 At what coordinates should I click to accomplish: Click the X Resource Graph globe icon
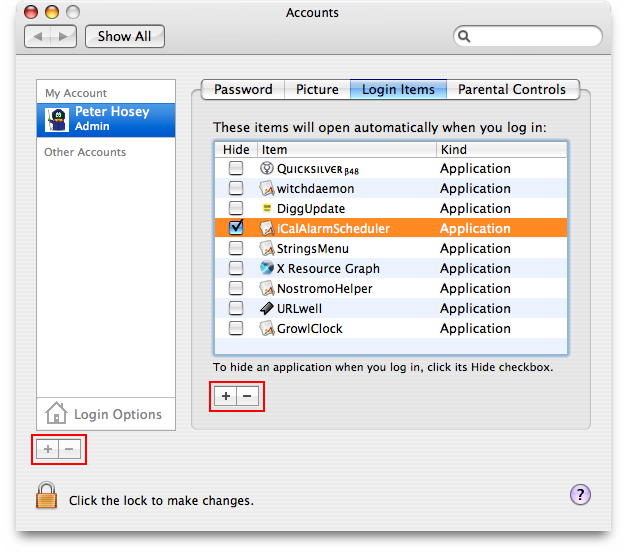[x=267, y=268]
